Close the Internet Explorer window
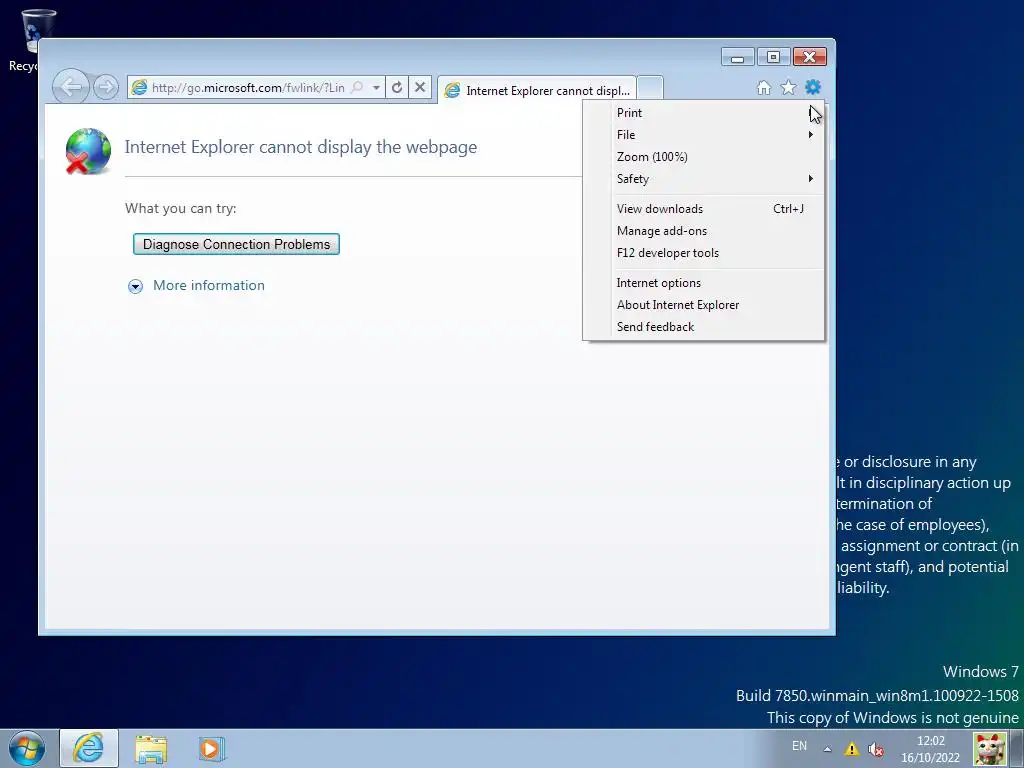 810,57
